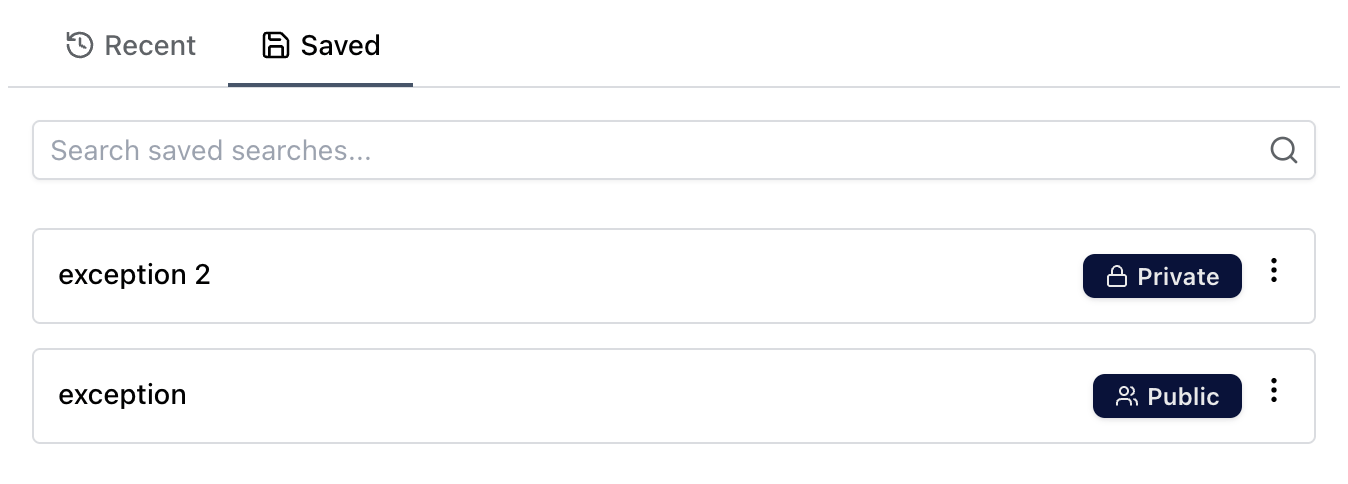This screenshot has width=1348, height=484.
Task: Toggle the Public visibility badge on exception
Action: point(1167,397)
